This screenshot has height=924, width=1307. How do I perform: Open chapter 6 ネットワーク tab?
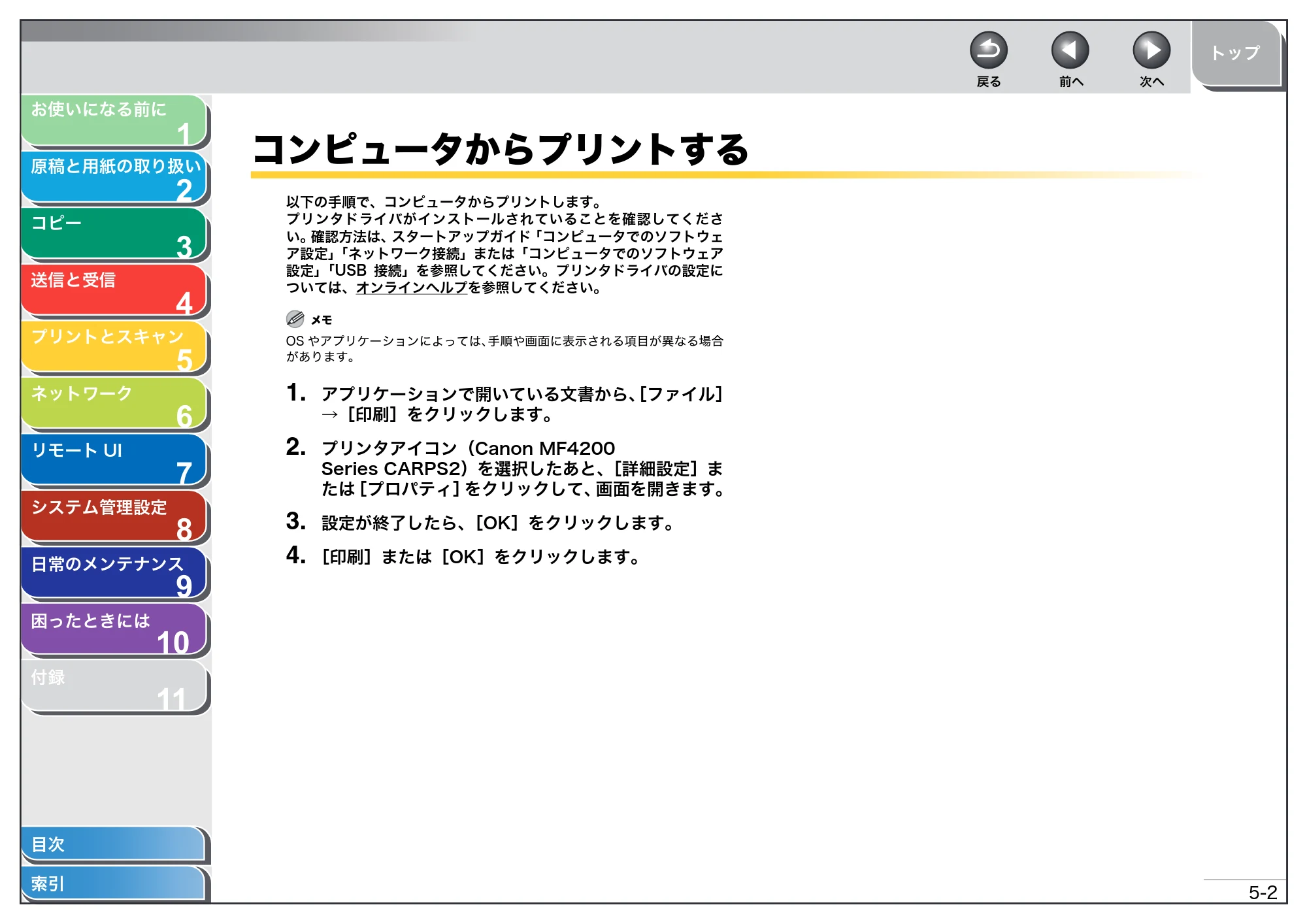coord(114,404)
